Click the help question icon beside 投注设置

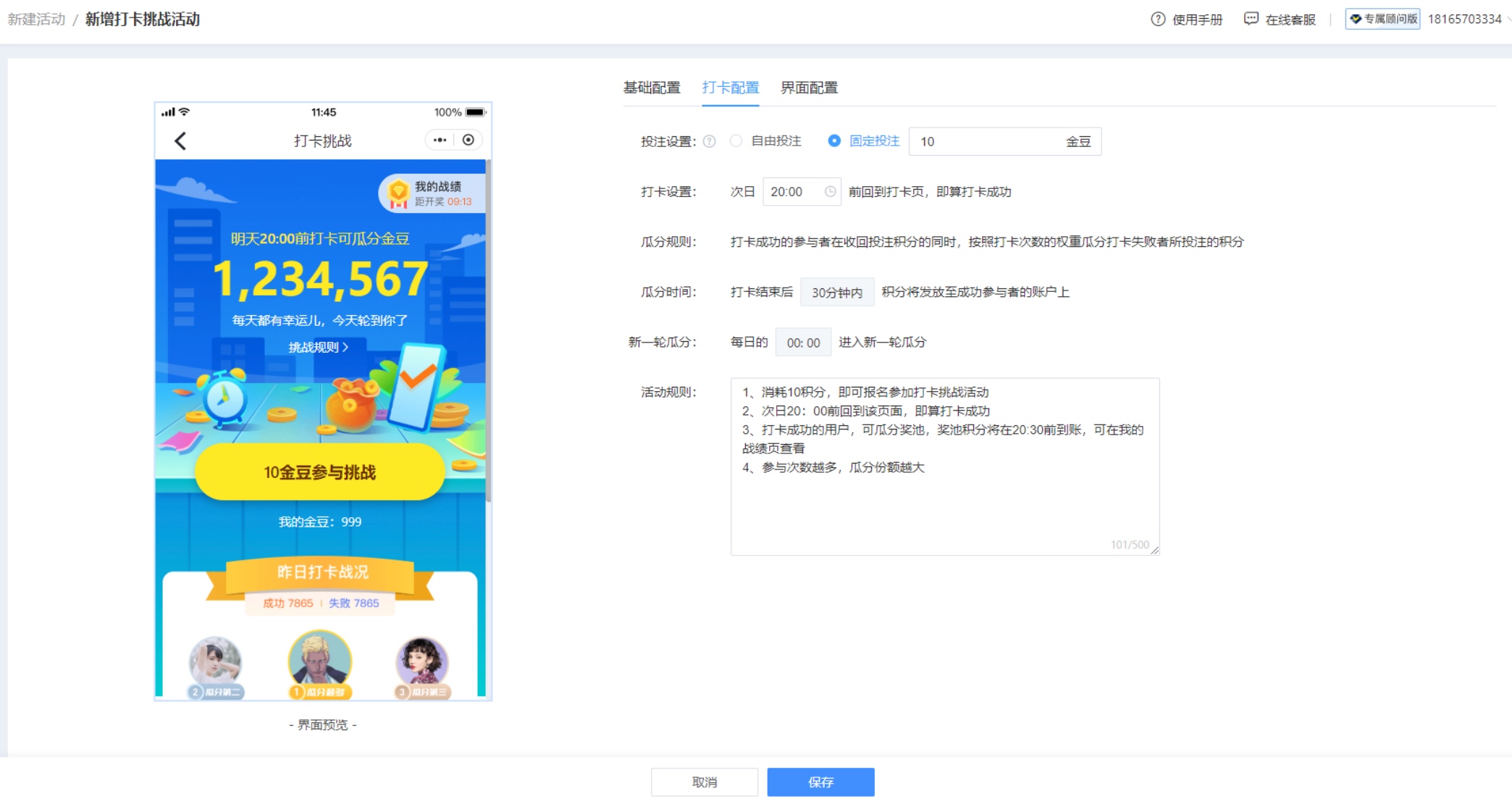click(x=710, y=141)
